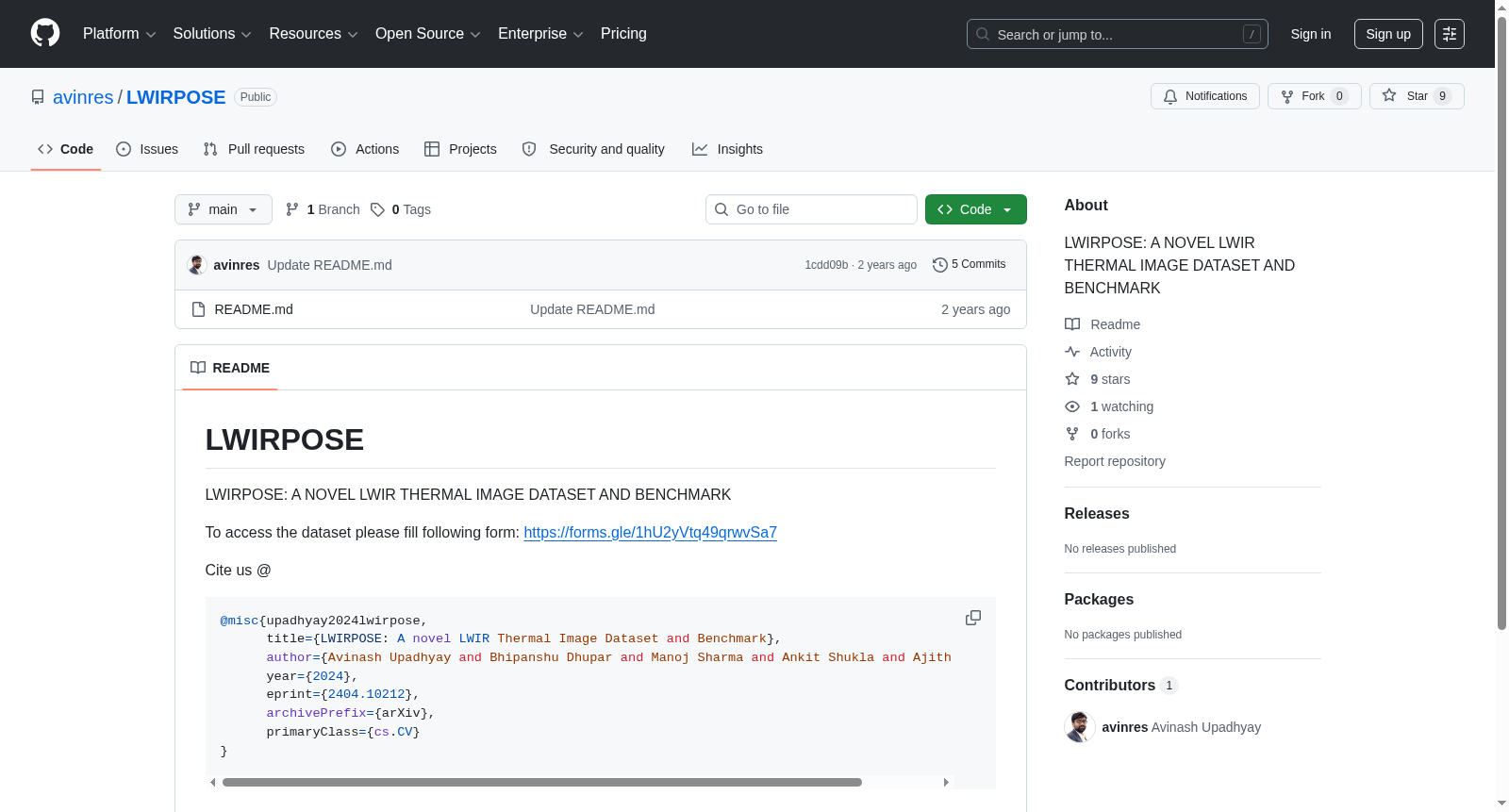This screenshot has height=812, width=1509.
Task: Open commit hash 1cdd09b
Action: pos(826,265)
